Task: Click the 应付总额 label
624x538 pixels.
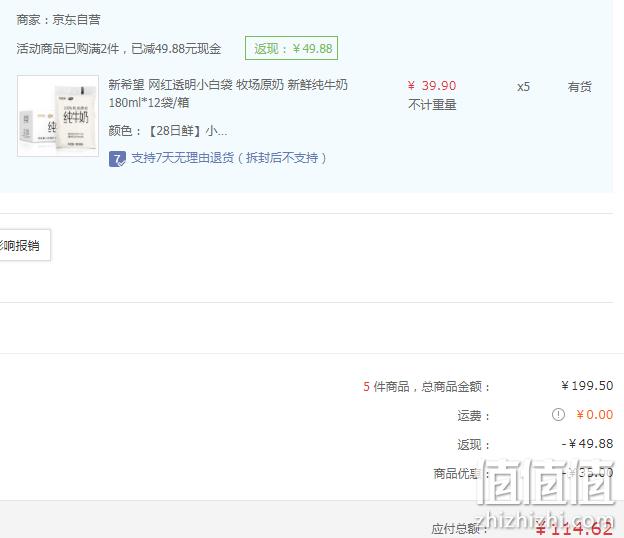Action: click(x=460, y=529)
